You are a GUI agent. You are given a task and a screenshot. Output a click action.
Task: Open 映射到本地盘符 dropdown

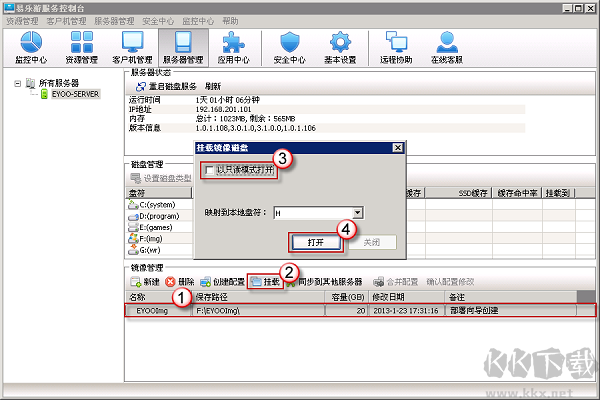point(357,213)
